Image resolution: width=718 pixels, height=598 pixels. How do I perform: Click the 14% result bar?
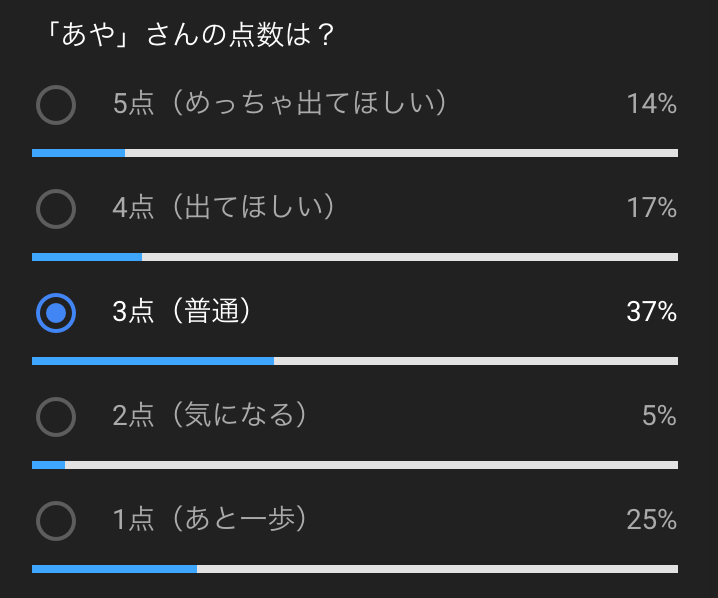[x=355, y=153]
